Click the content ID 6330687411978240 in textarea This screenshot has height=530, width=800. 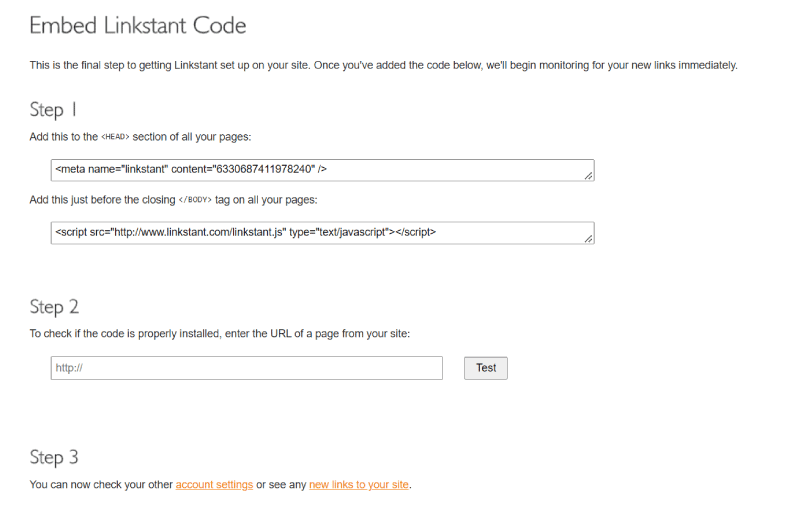(x=263, y=169)
